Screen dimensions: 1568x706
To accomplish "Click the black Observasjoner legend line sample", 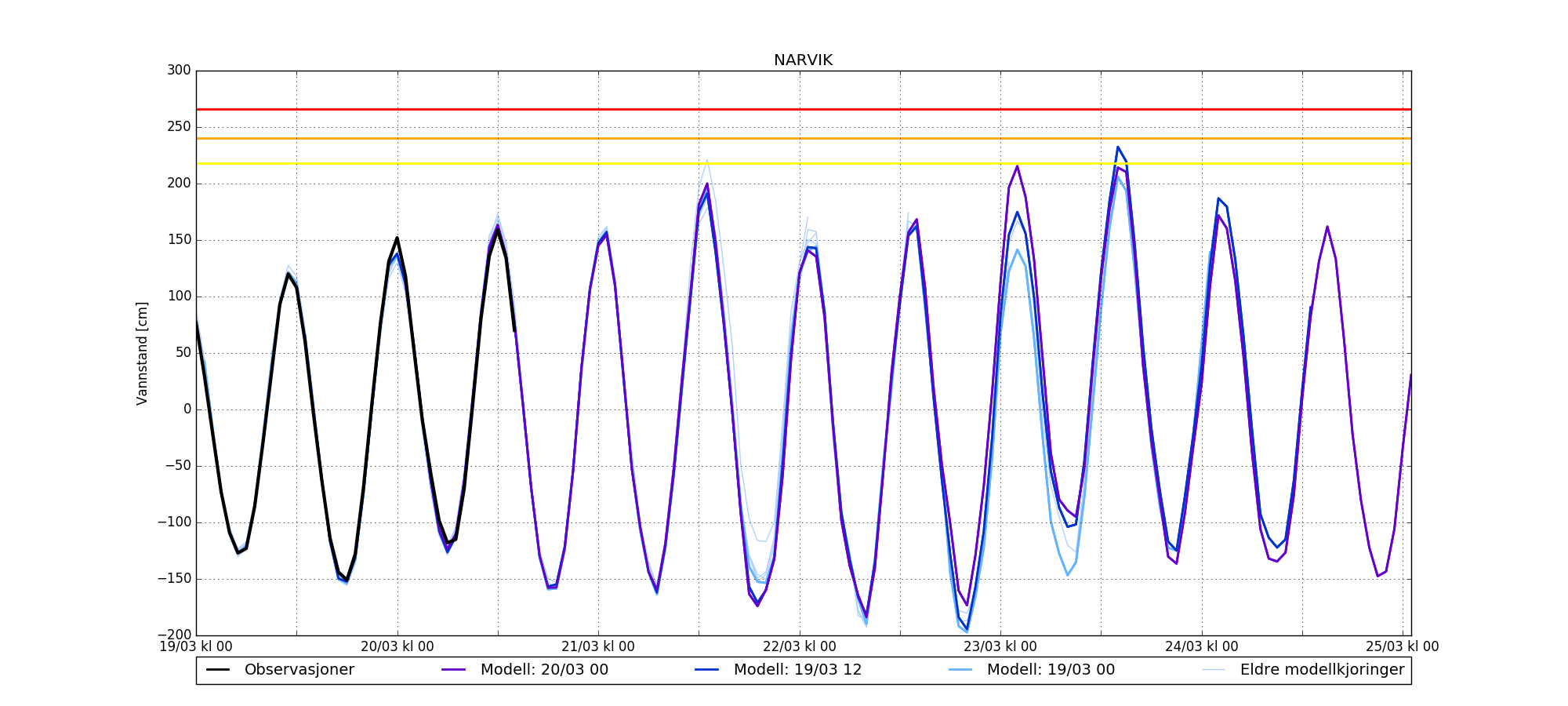I will 218,670.
